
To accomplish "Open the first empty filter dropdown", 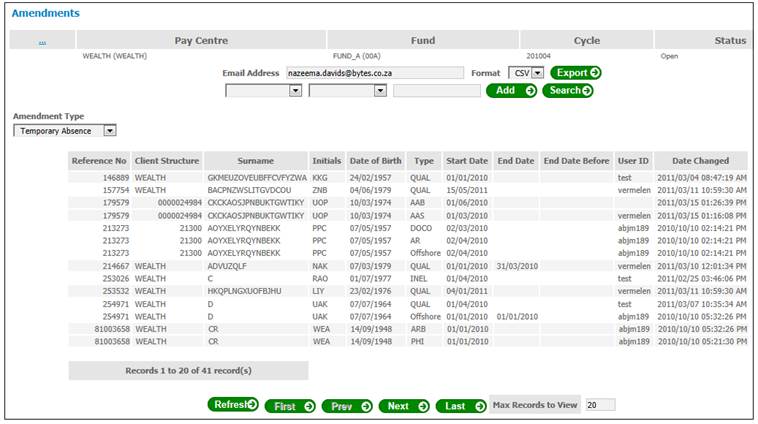I will point(263,90).
